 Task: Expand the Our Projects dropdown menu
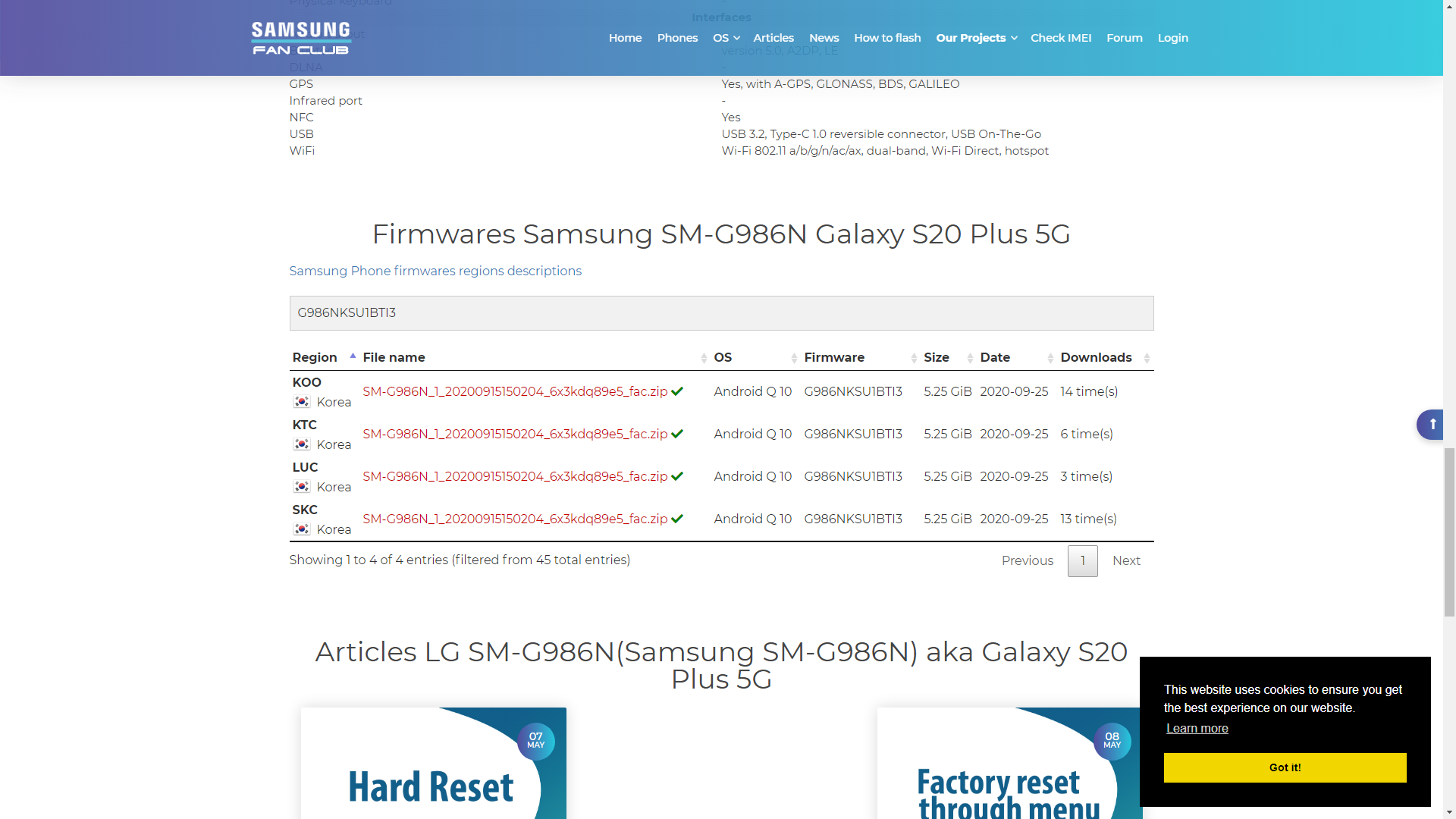tap(976, 38)
